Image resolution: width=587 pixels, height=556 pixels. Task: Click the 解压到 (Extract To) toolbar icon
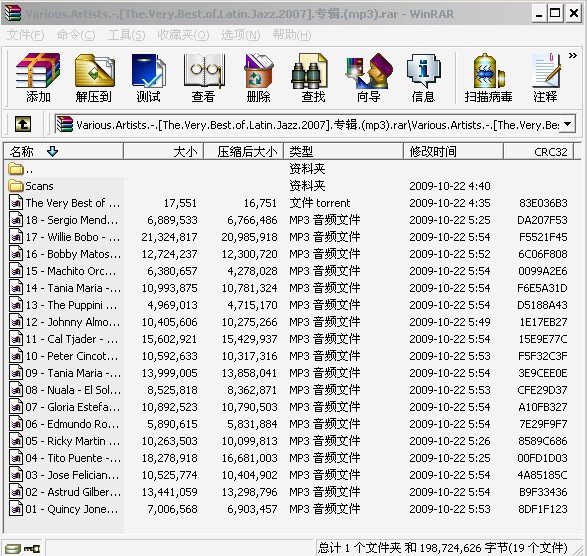pyautogui.click(x=94, y=78)
